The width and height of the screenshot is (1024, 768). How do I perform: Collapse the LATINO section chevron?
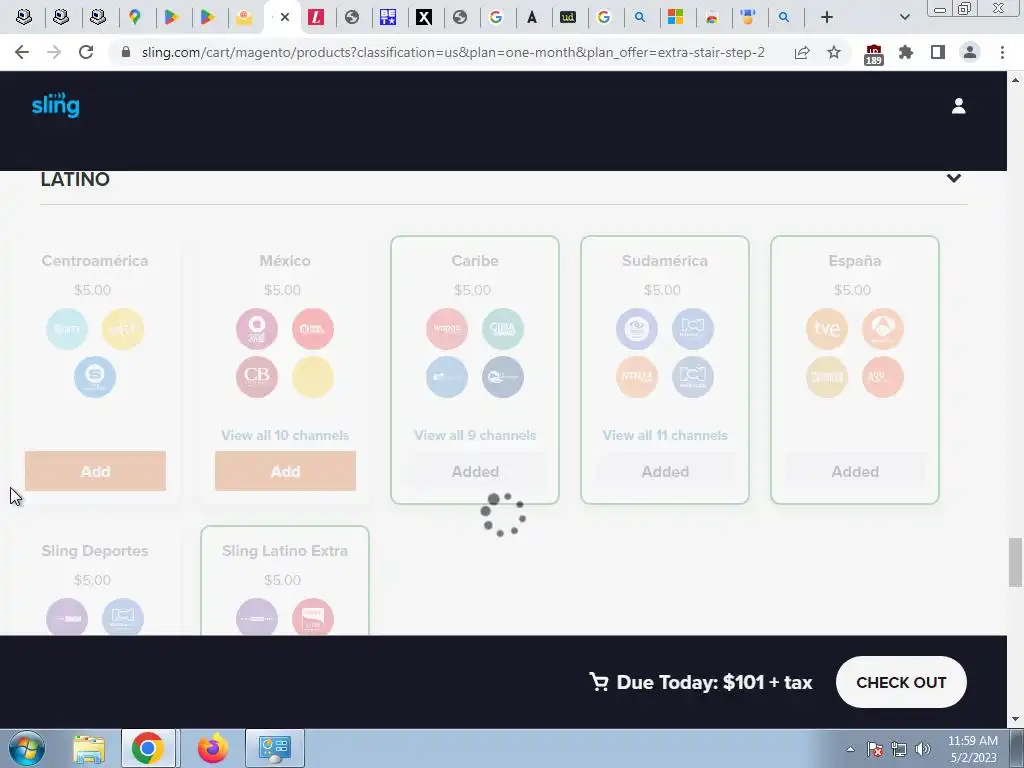coord(953,178)
